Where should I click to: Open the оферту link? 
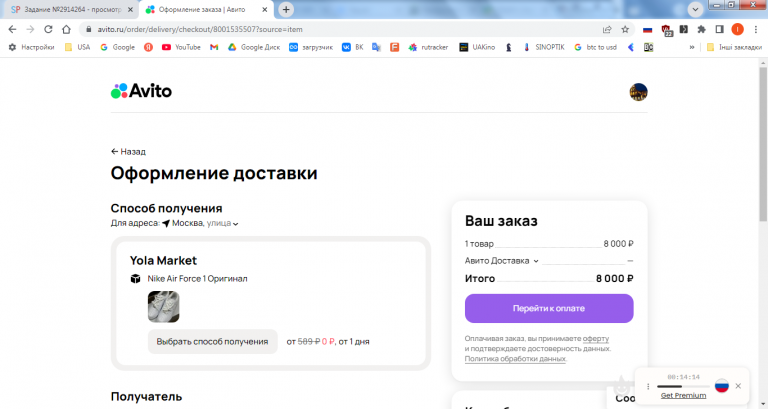596,338
